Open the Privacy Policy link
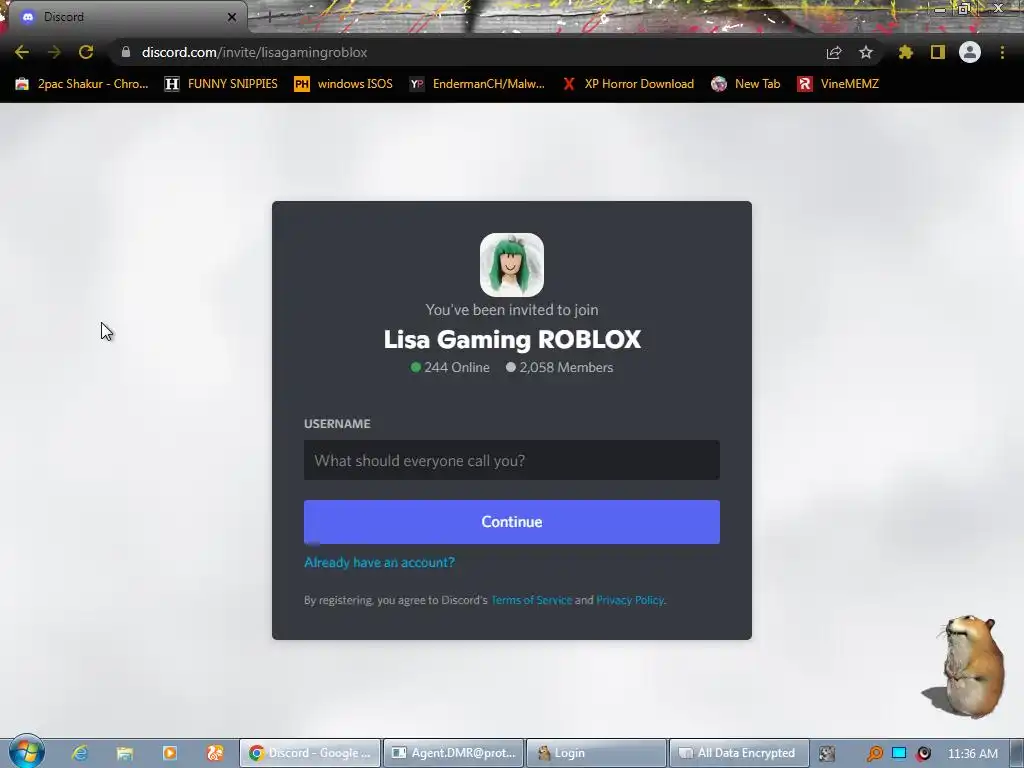The image size is (1024, 768). pyautogui.click(x=630, y=600)
